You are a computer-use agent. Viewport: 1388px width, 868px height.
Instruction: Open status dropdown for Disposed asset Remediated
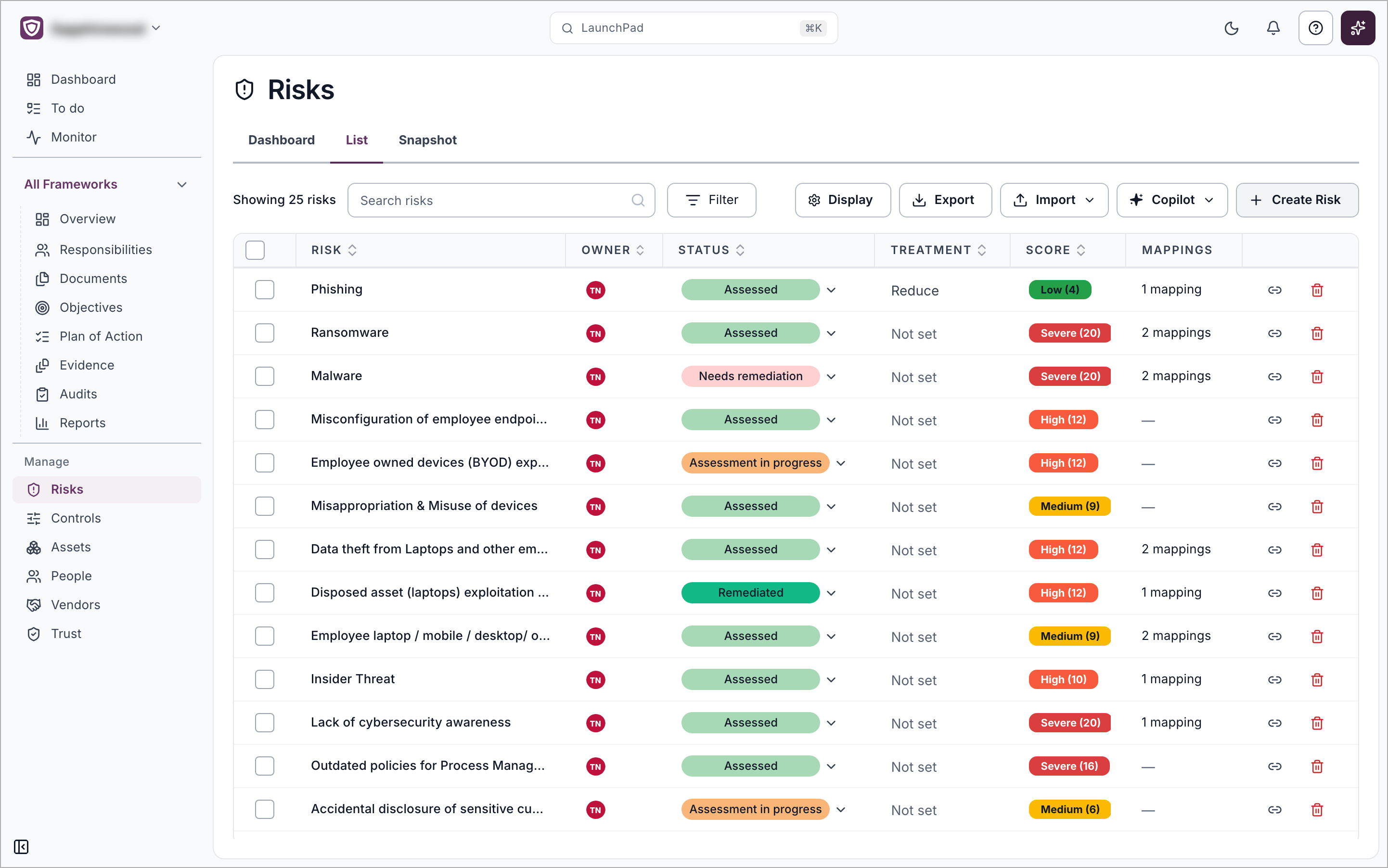pos(831,593)
